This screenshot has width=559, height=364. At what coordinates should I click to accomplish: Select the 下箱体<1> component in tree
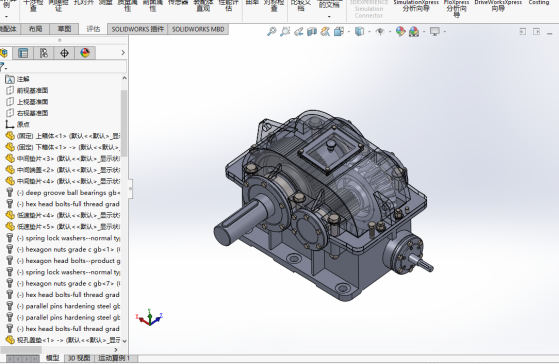[x=63, y=147]
